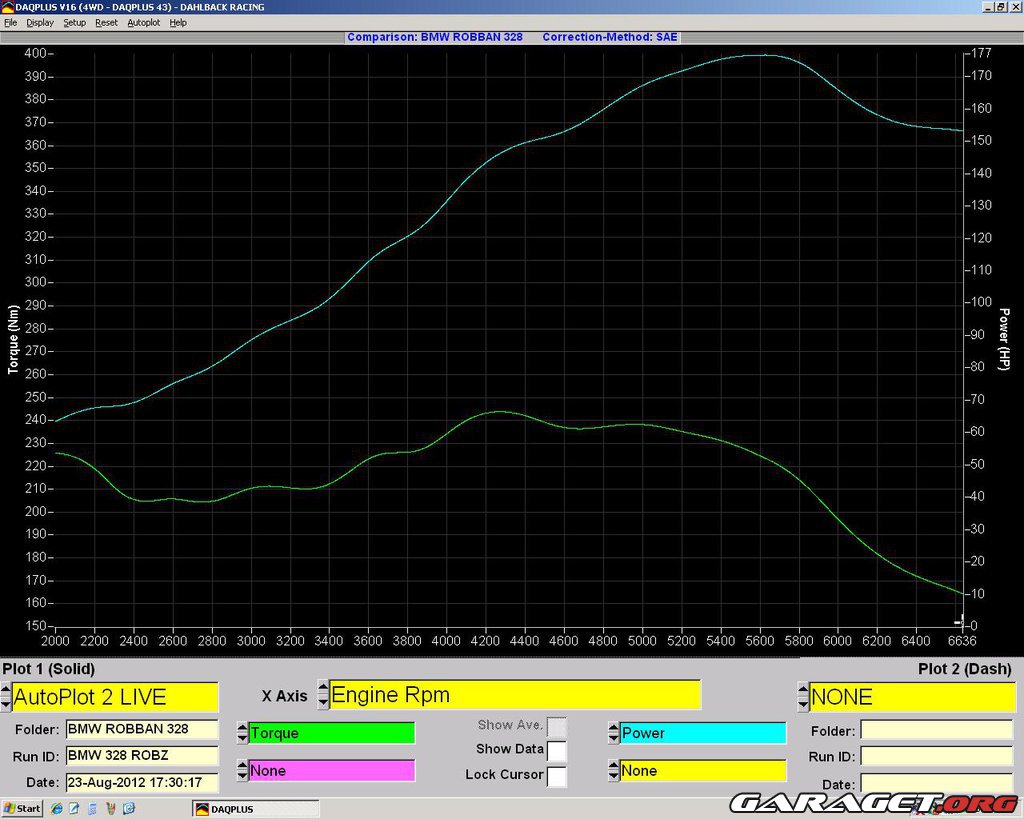The image size is (1024, 819).
Task: Click the 400 Nm top left axis label
Action: click(35, 53)
